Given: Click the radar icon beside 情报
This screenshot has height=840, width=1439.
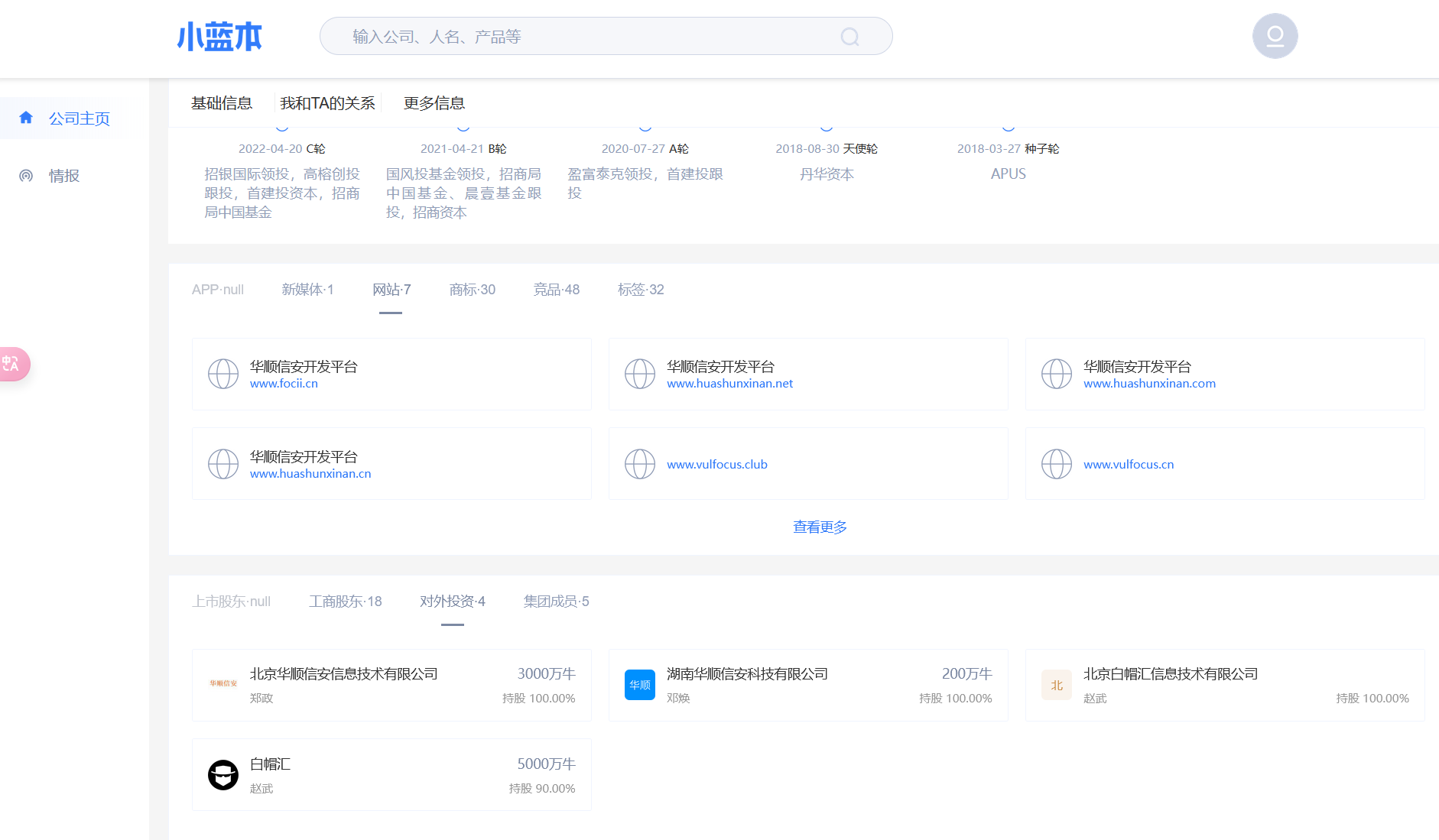Looking at the screenshot, I should [26, 176].
